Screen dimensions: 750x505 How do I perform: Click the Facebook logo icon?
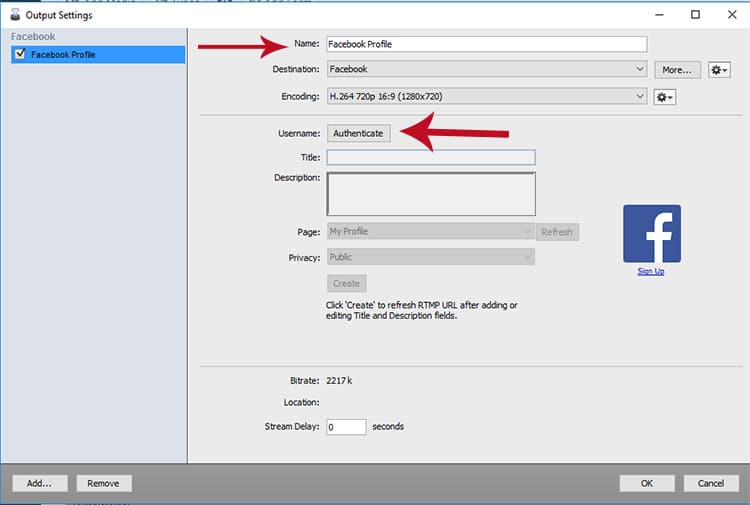(x=651, y=233)
